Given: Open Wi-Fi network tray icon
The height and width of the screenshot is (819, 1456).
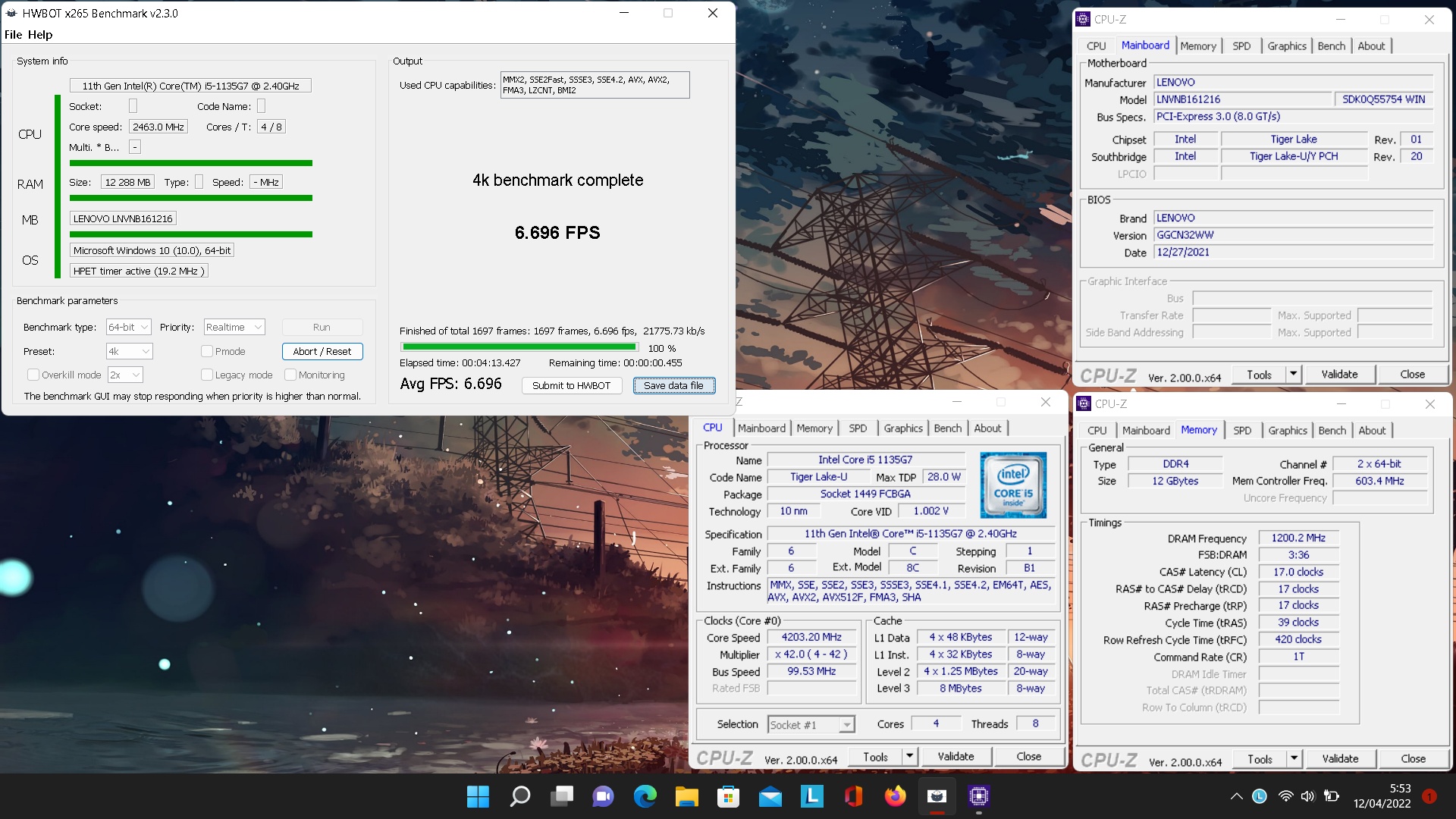Looking at the screenshot, I should click(1285, 796).
